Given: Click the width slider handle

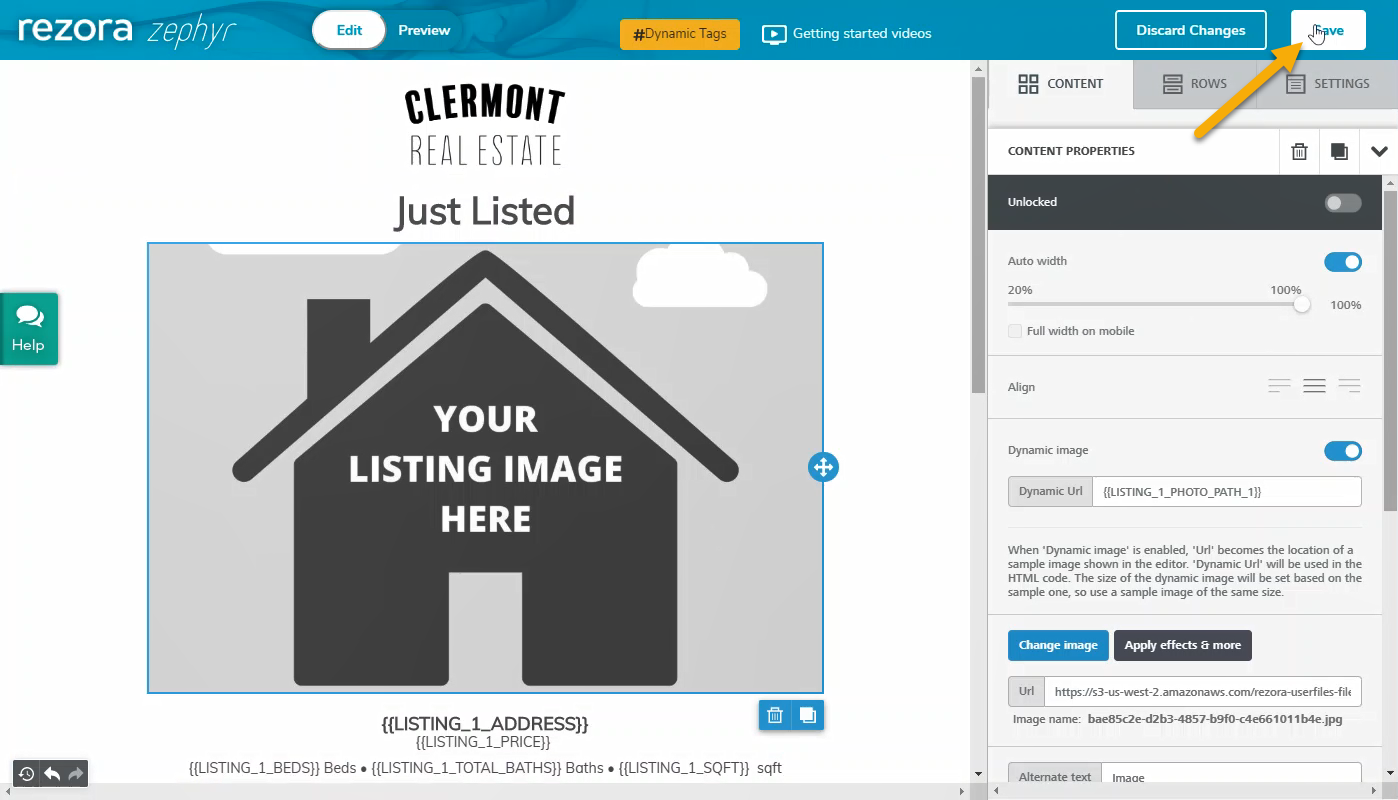Looking at the screenshot, I should pos(1302,304).
